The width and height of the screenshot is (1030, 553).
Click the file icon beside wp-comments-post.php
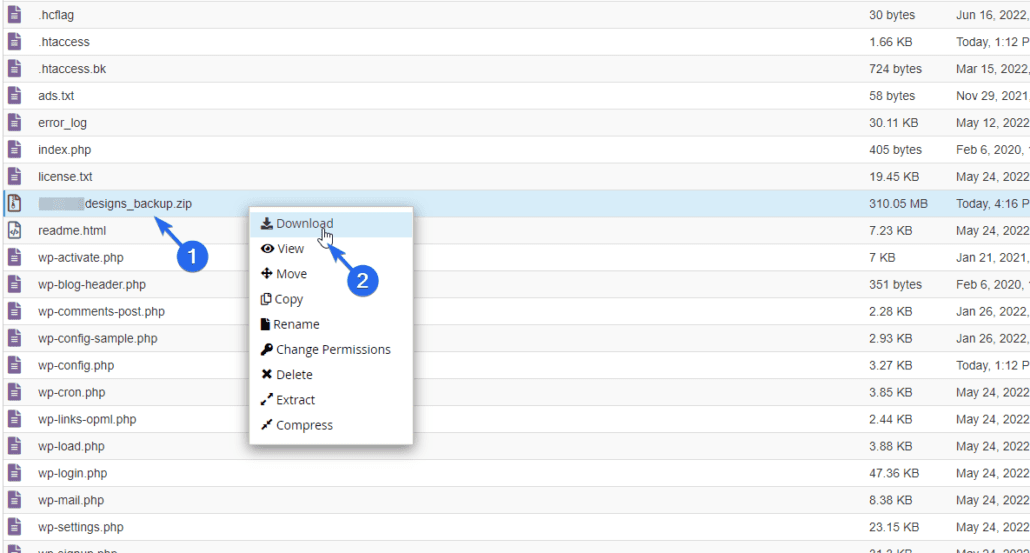coord(14,311)
